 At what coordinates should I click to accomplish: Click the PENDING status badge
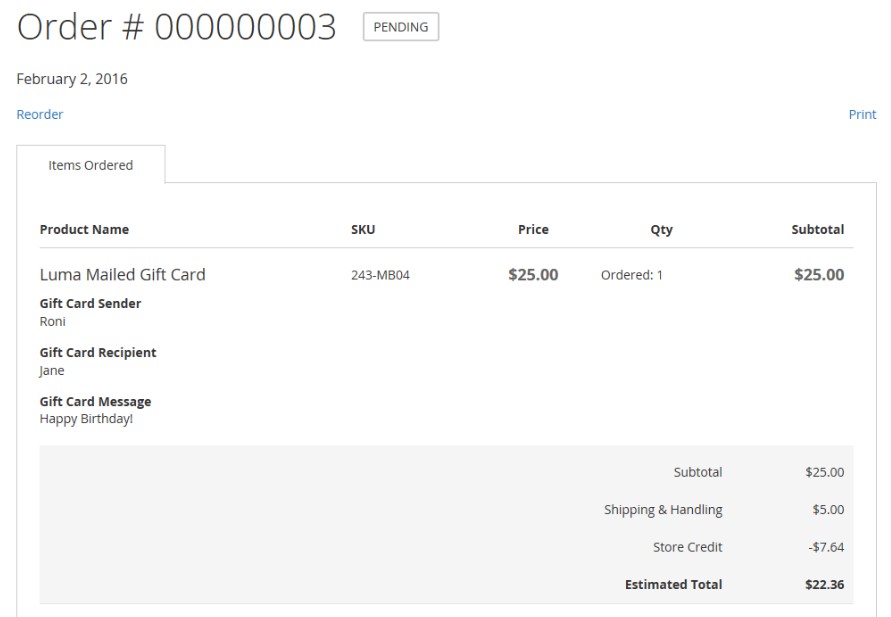(x=400, y=28)
